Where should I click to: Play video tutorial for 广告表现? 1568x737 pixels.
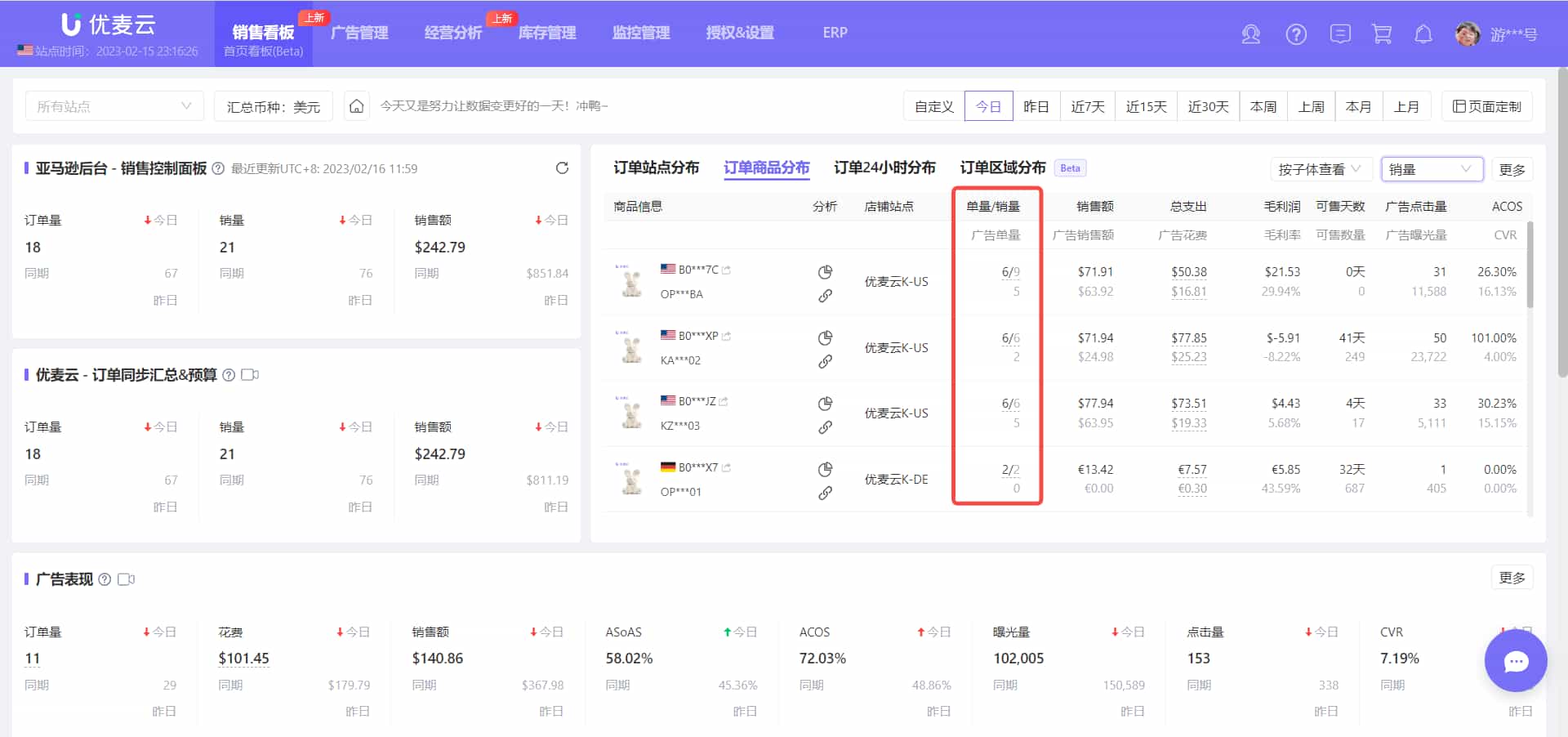click(126, 579)
